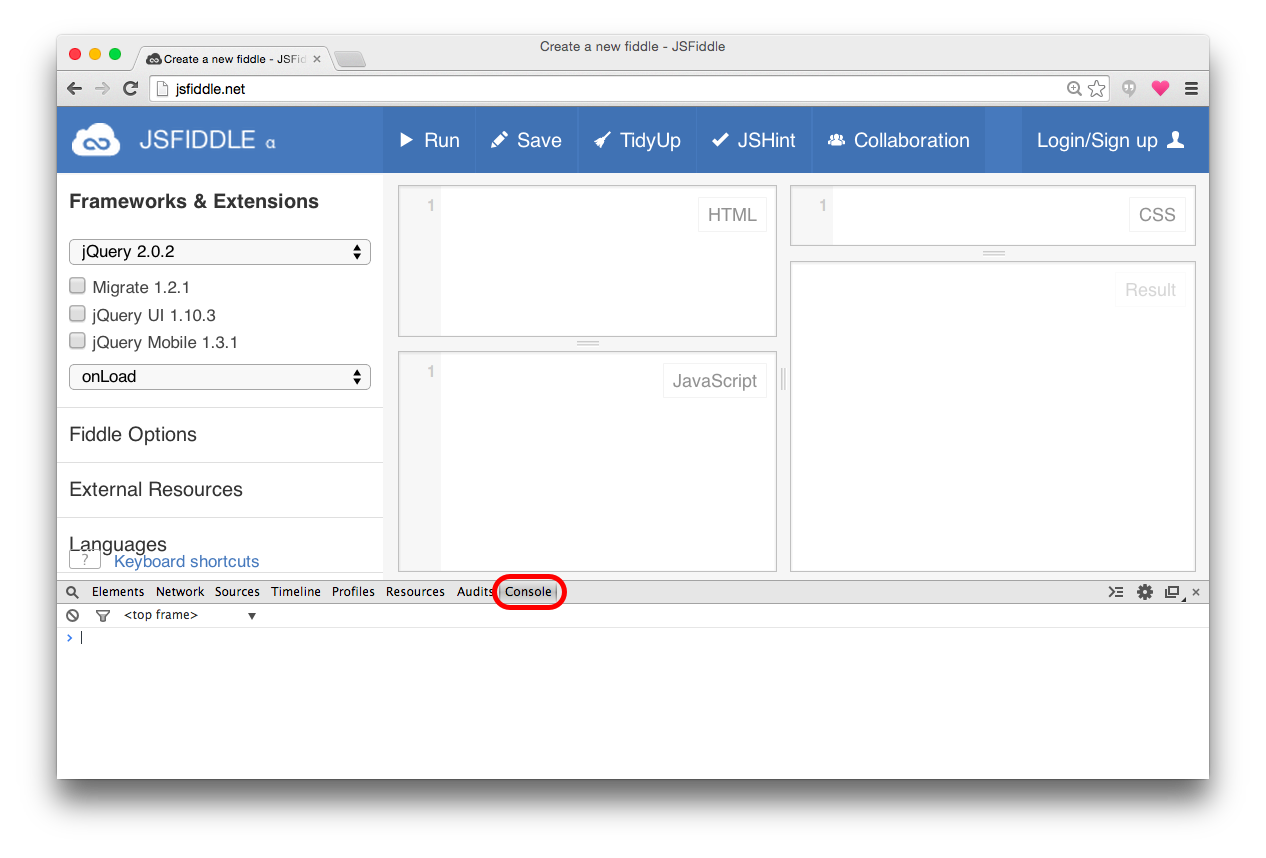The width and height of the screenshot is (1266, 858).
Task: Click the gray ghost extension icon
Action: [x=1129, y=89]
